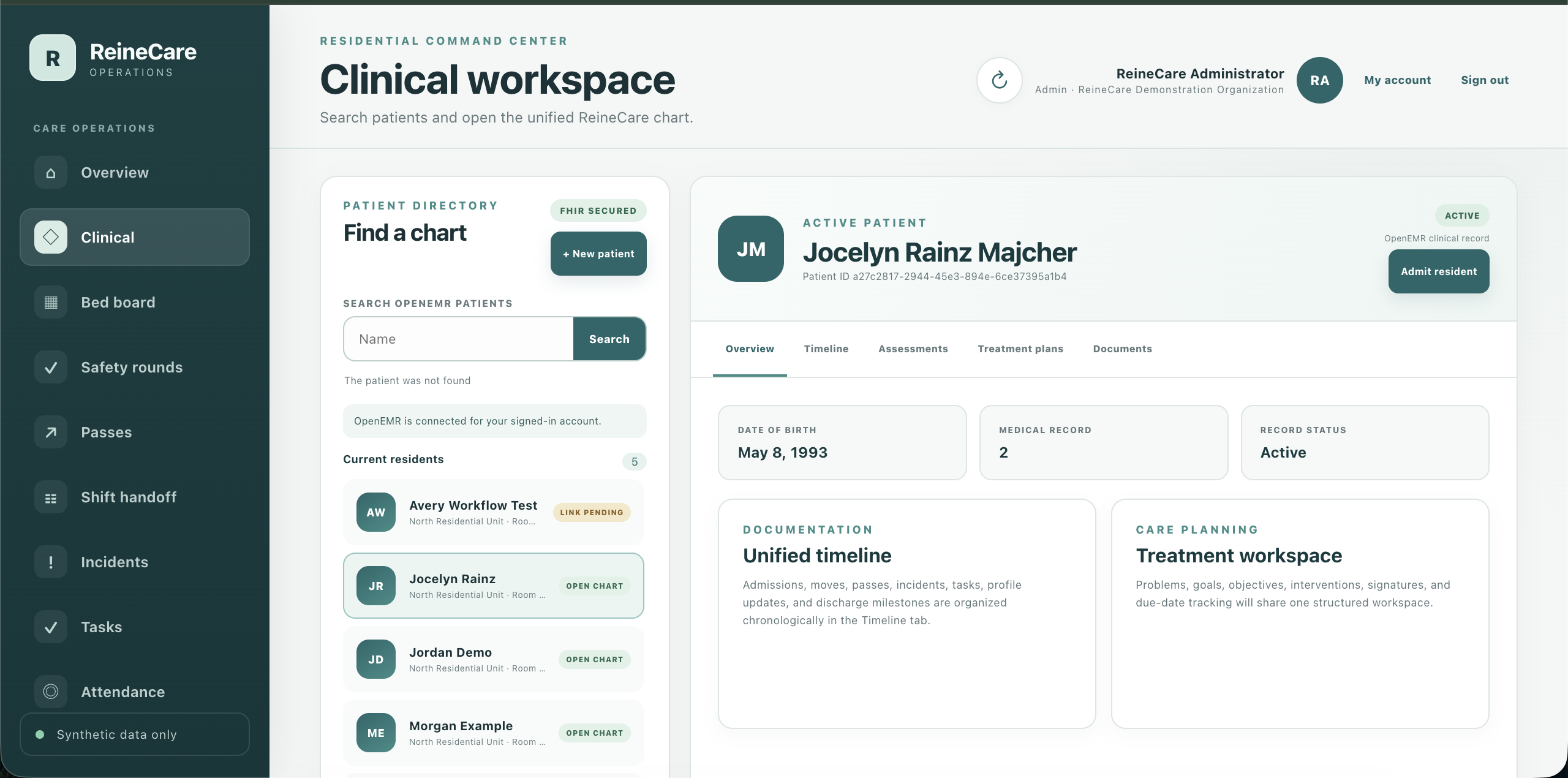Viewport: 1568px width, 778px height.
Task: Click the Bed board grid icon
Action: 51,302
